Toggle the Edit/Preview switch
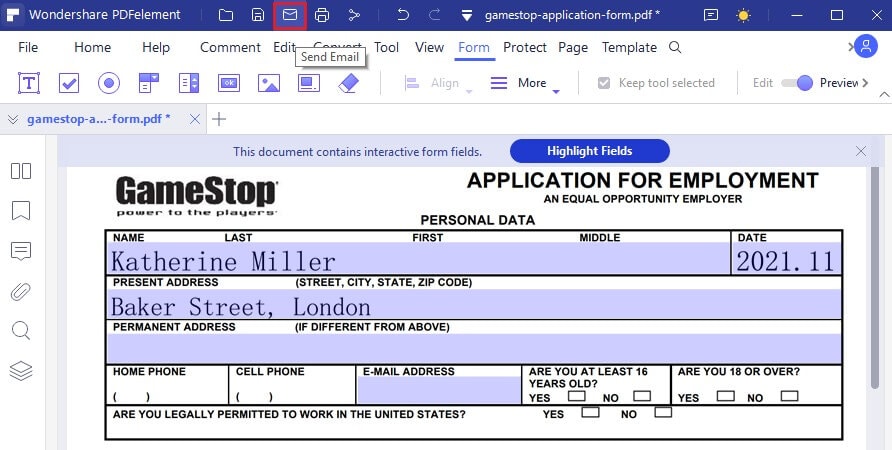 click(797, 83)
